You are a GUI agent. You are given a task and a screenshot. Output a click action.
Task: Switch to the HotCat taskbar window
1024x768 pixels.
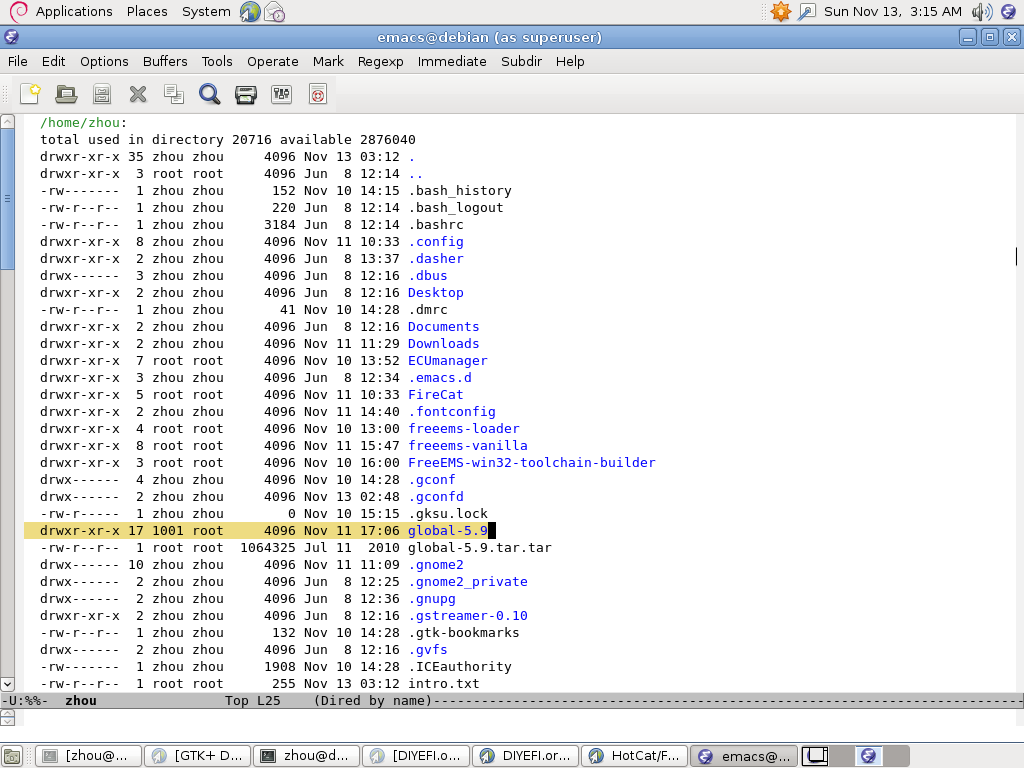coord(634,756)
